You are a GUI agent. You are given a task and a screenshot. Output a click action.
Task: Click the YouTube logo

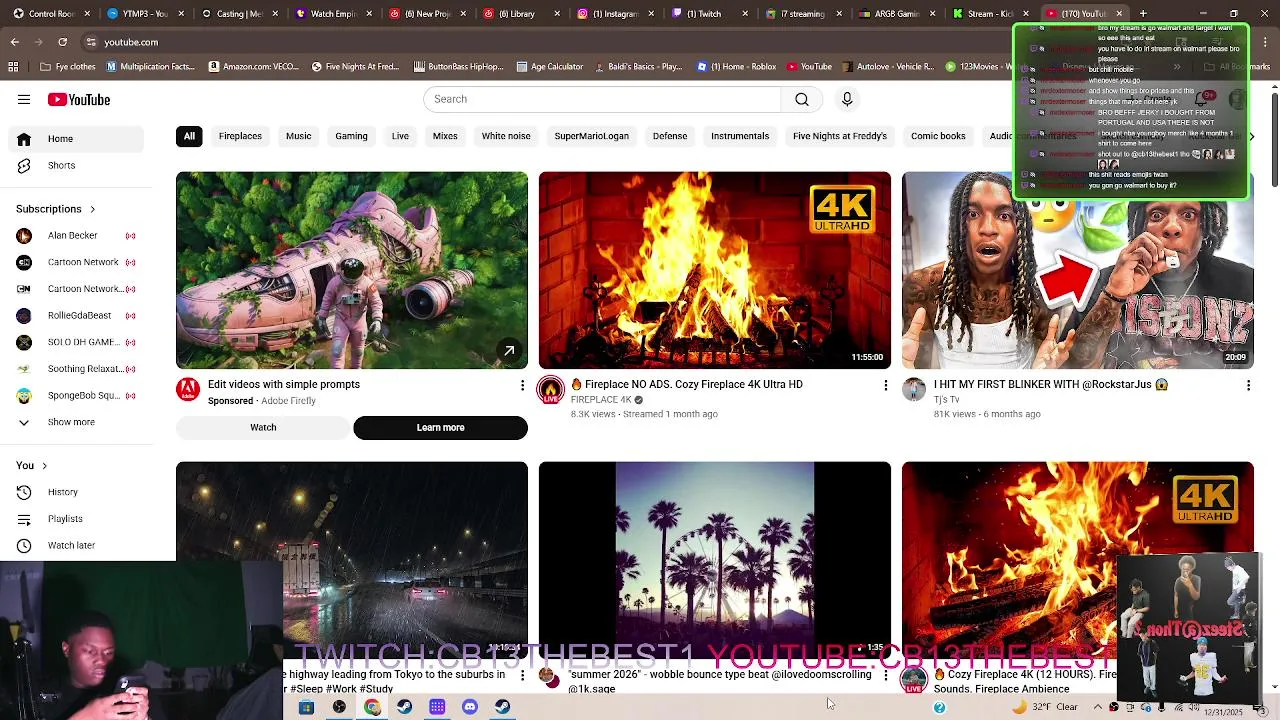coord(79,100)
